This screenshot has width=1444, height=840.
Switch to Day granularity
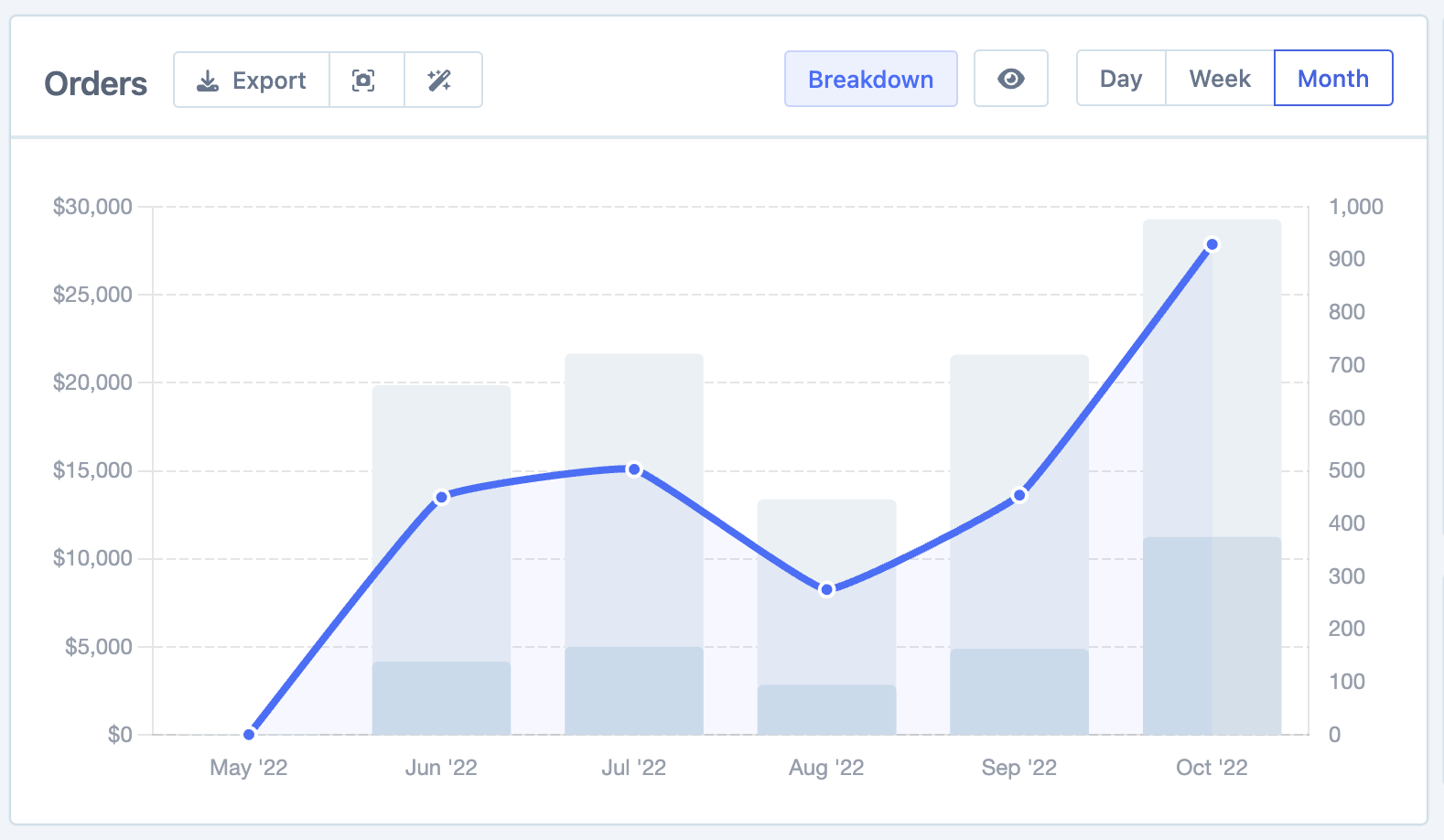pos(1120,79)
